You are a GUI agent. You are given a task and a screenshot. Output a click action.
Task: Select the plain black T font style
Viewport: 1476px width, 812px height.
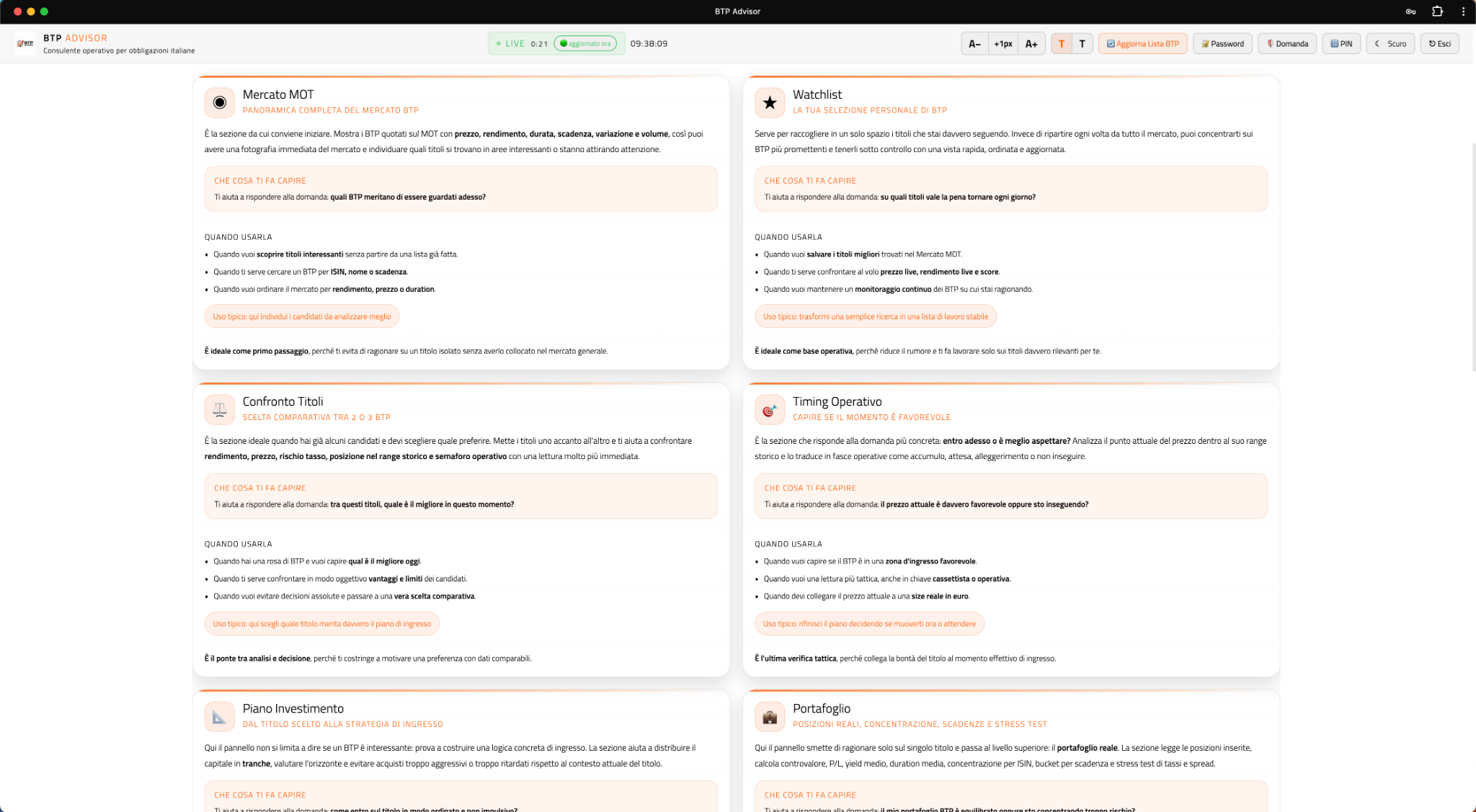[1082, 43]
